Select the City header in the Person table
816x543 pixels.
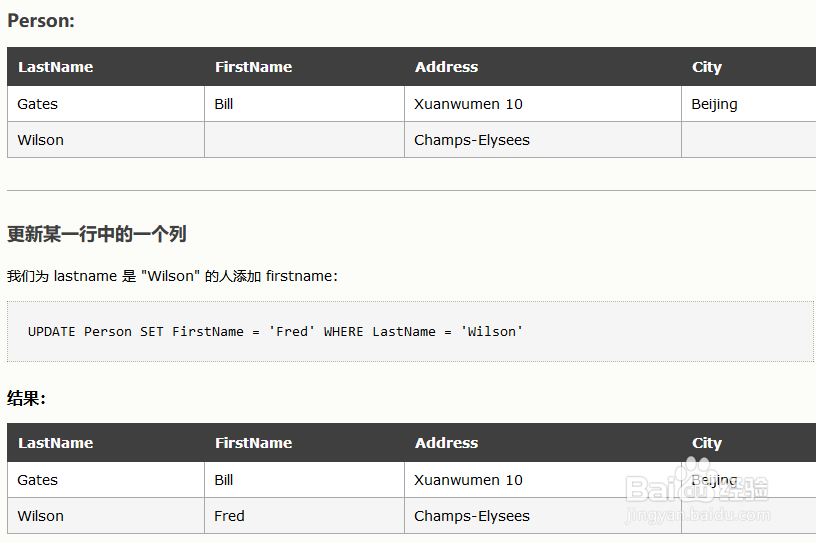[706, 67]
